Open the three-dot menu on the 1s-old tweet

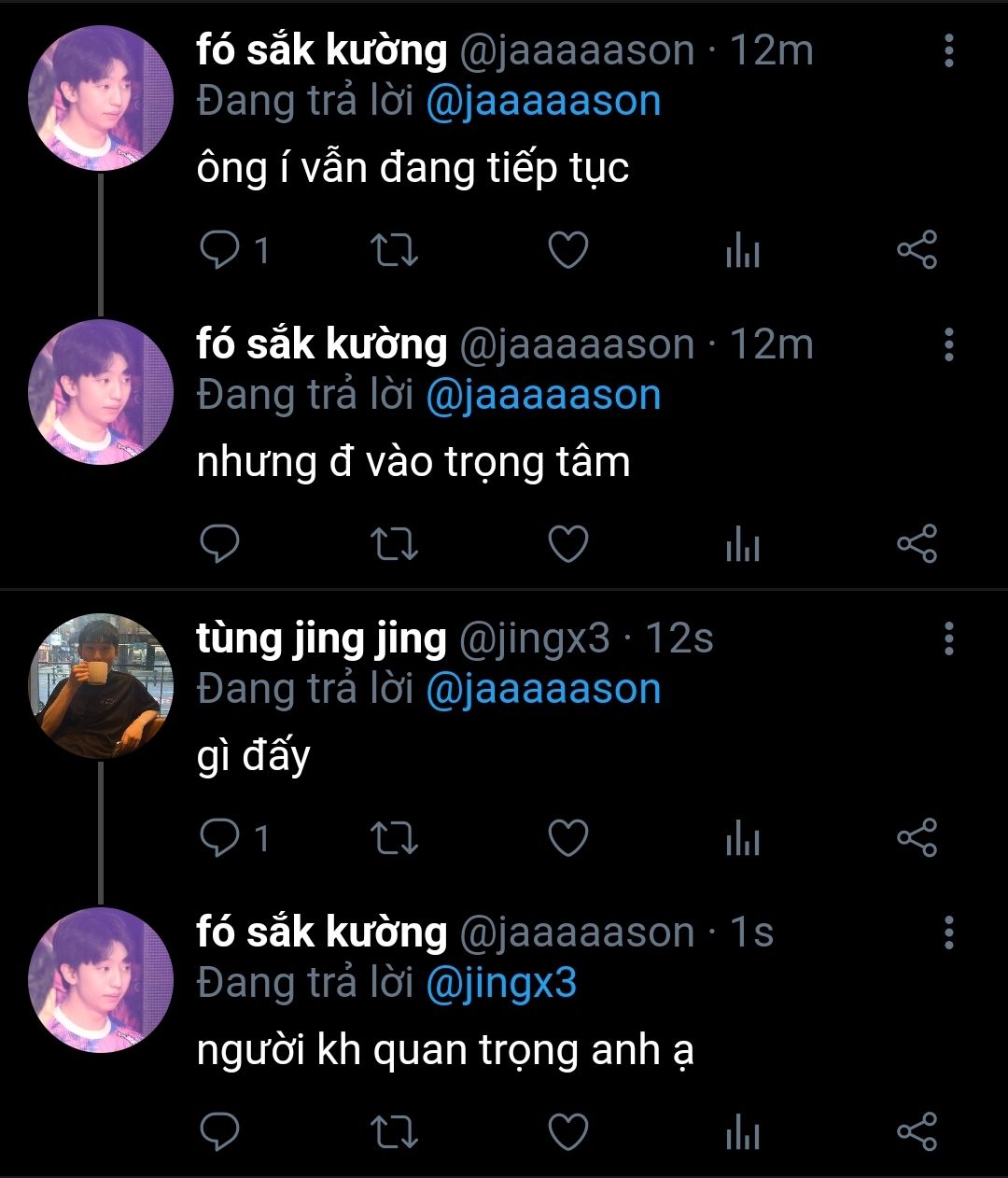click(x=948, y=933)
